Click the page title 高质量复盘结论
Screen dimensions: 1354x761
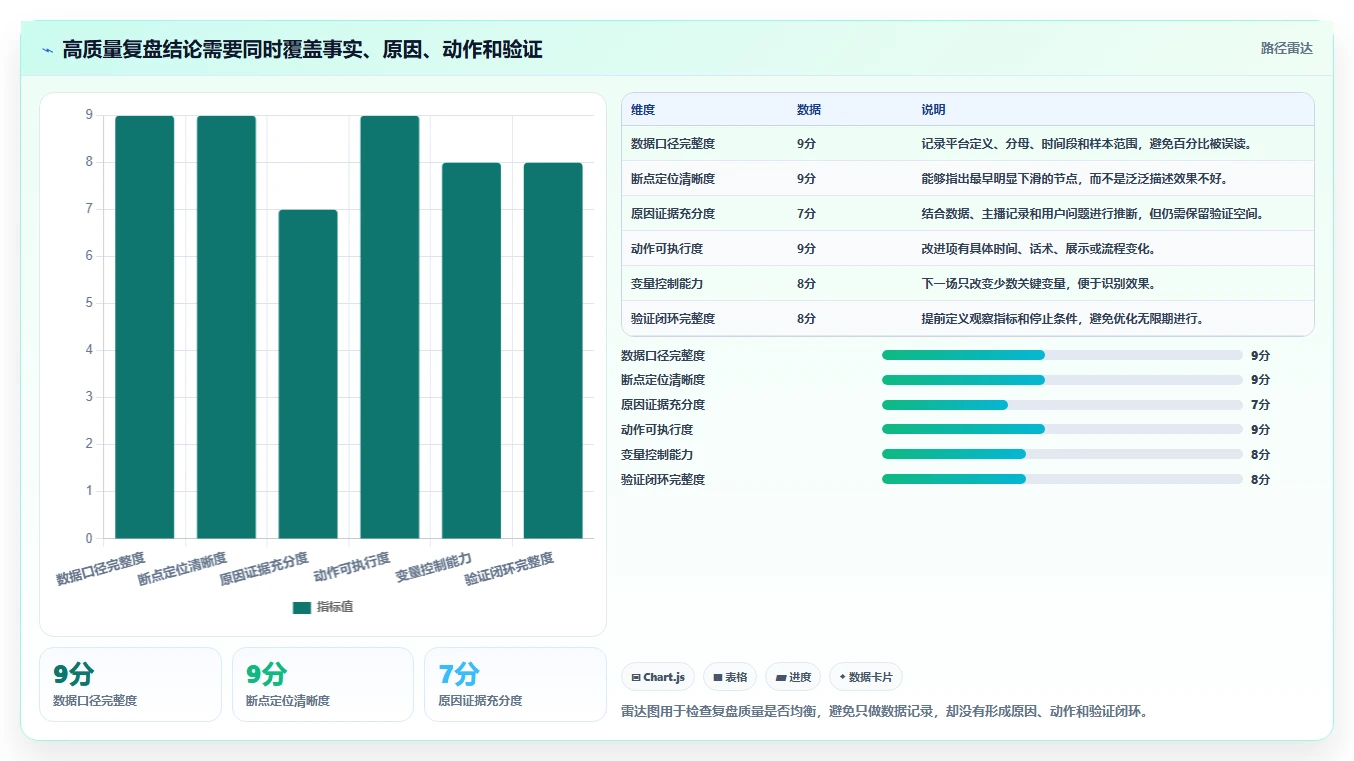[x=302, y=49]
